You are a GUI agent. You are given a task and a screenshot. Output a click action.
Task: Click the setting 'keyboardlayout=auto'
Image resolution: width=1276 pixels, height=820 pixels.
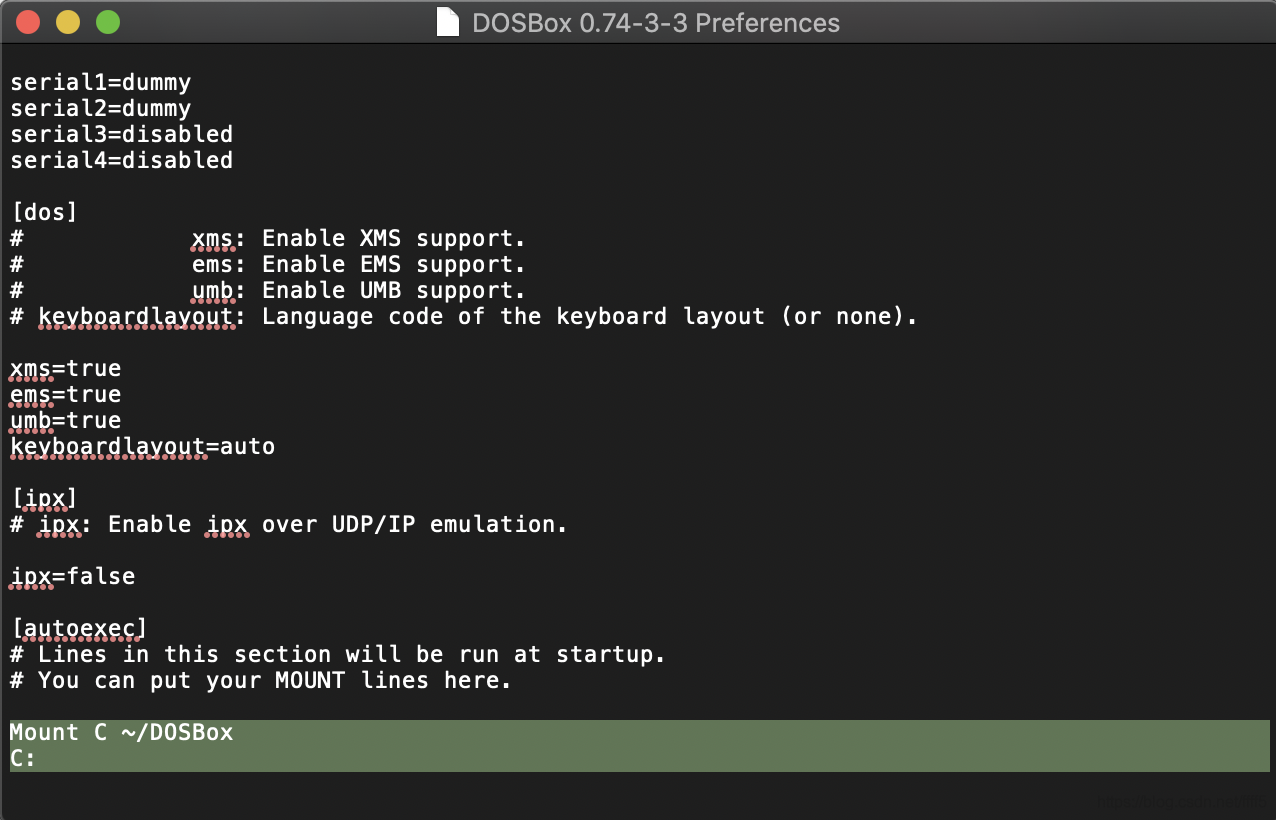pos(142,446)
